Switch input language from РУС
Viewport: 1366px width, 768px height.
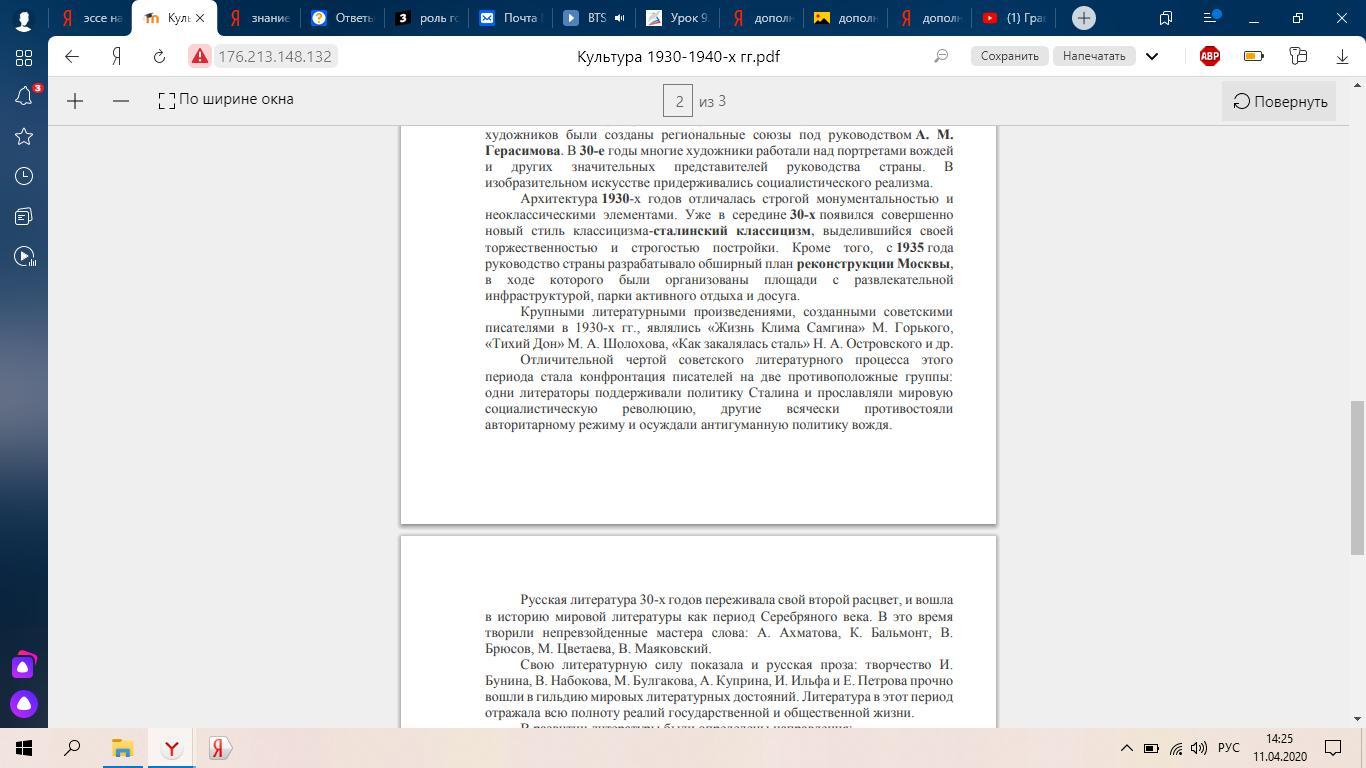[1229, 748]
